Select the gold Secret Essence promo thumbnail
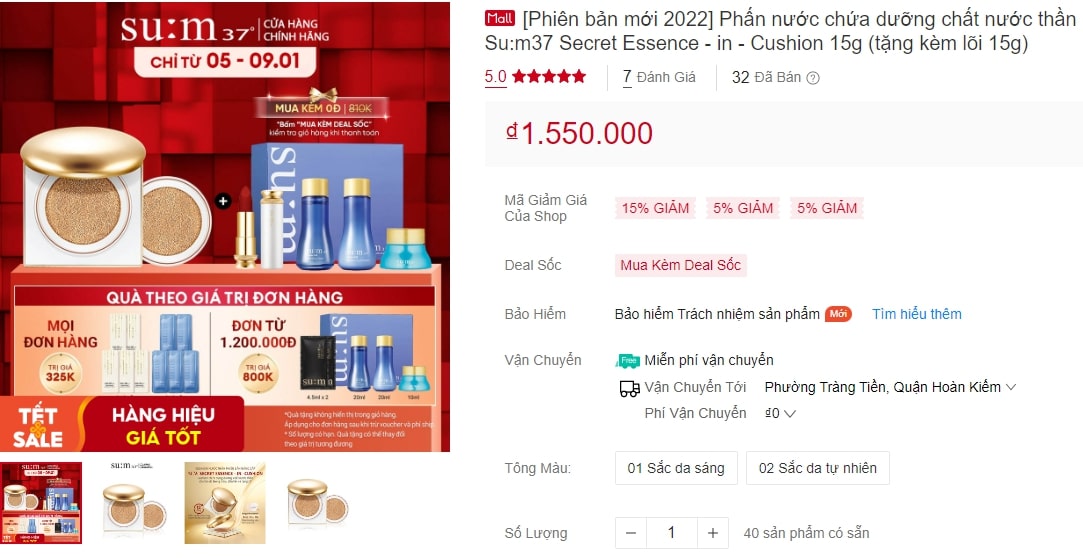The image size is (1083, 558). click(x=225, y=503)
